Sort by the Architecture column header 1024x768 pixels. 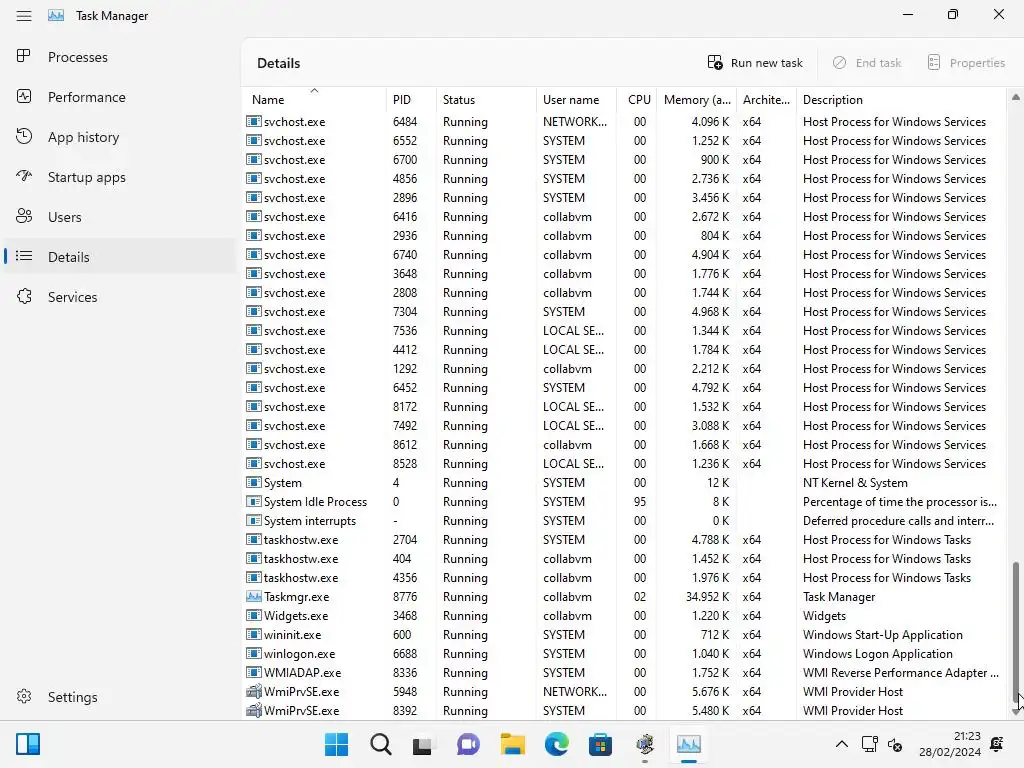[x=766, y=100]
